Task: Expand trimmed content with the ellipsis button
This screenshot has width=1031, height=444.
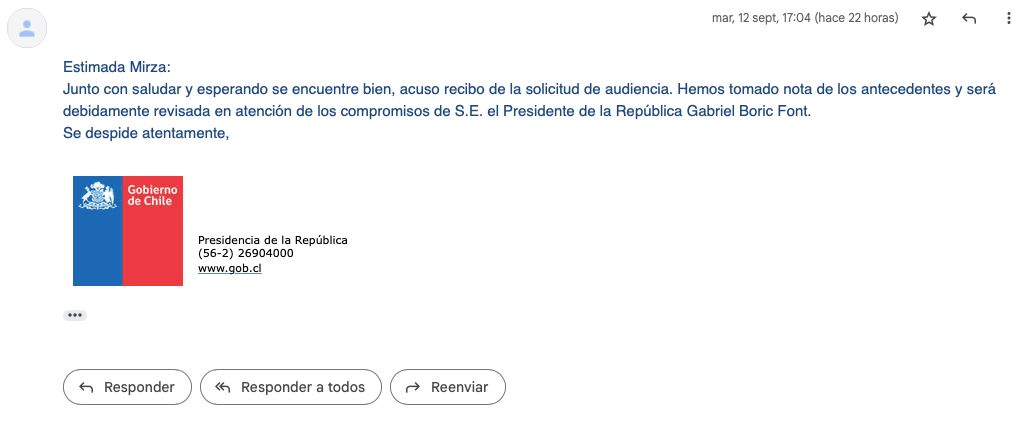Action: [75, 315]
